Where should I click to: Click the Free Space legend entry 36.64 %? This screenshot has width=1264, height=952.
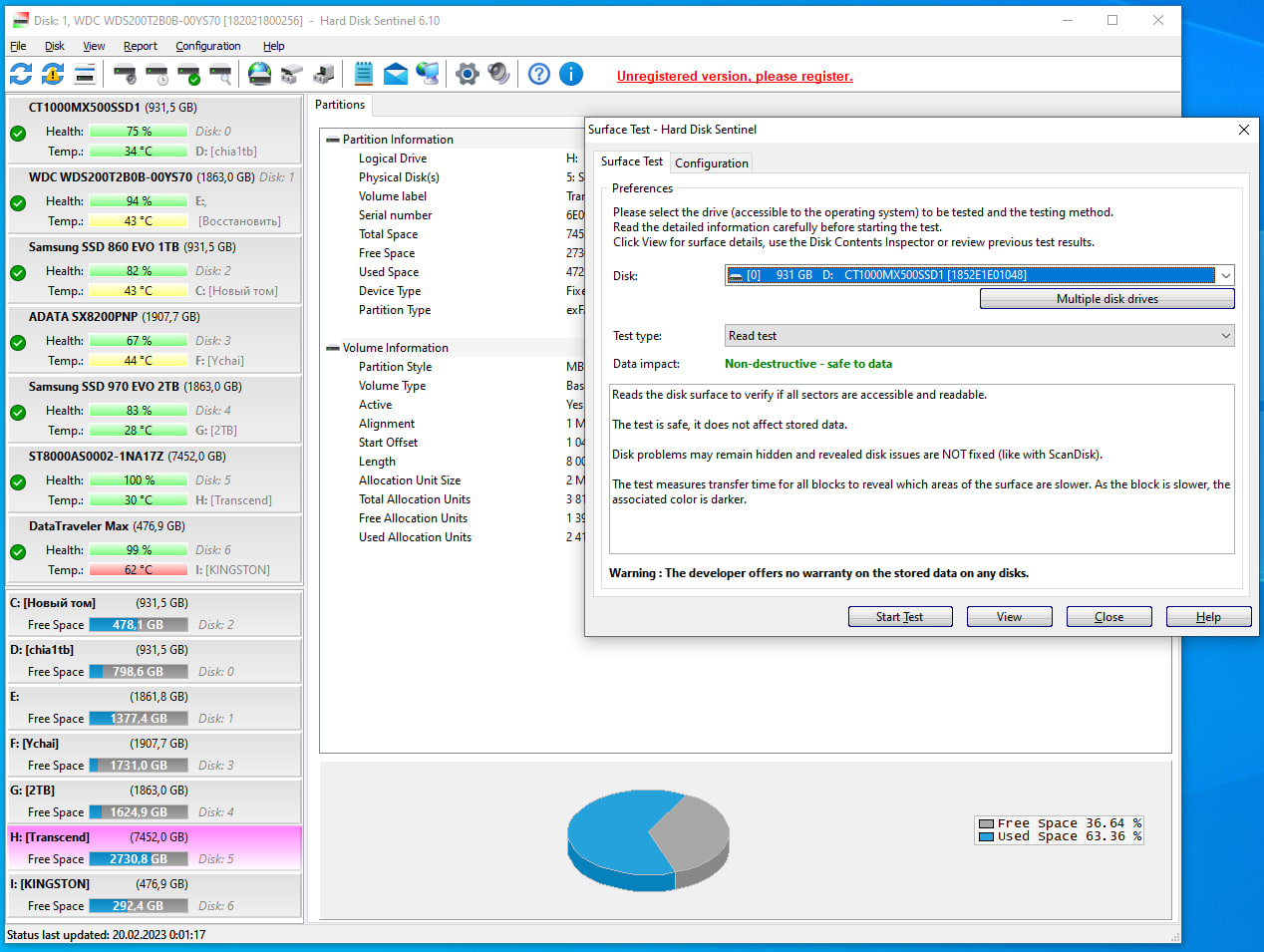(x=1060, y=823)
